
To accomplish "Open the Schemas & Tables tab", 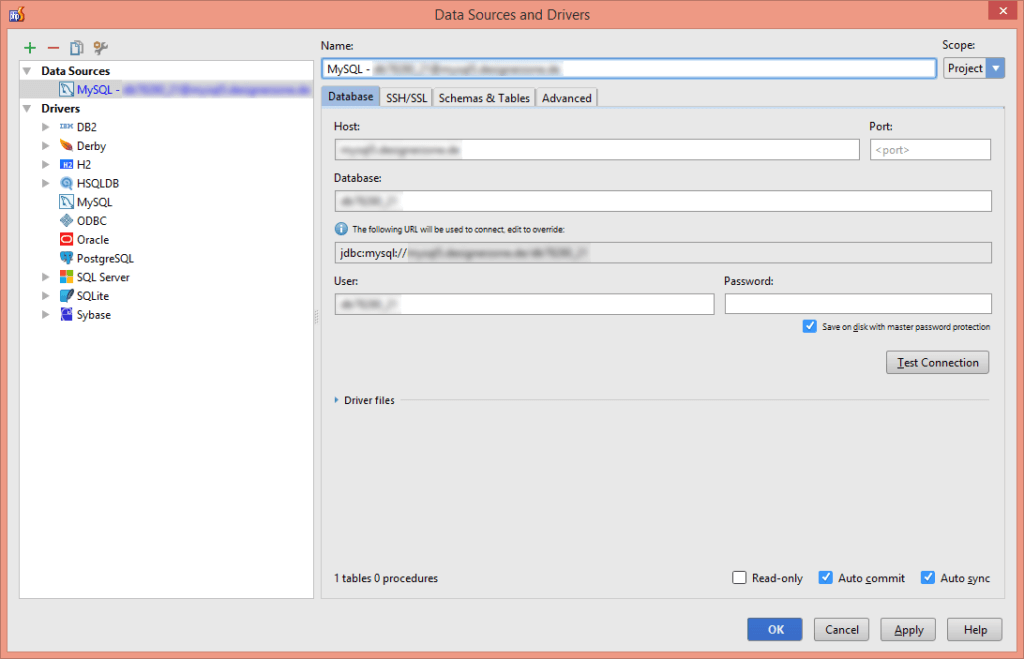I will pos(484,97).
